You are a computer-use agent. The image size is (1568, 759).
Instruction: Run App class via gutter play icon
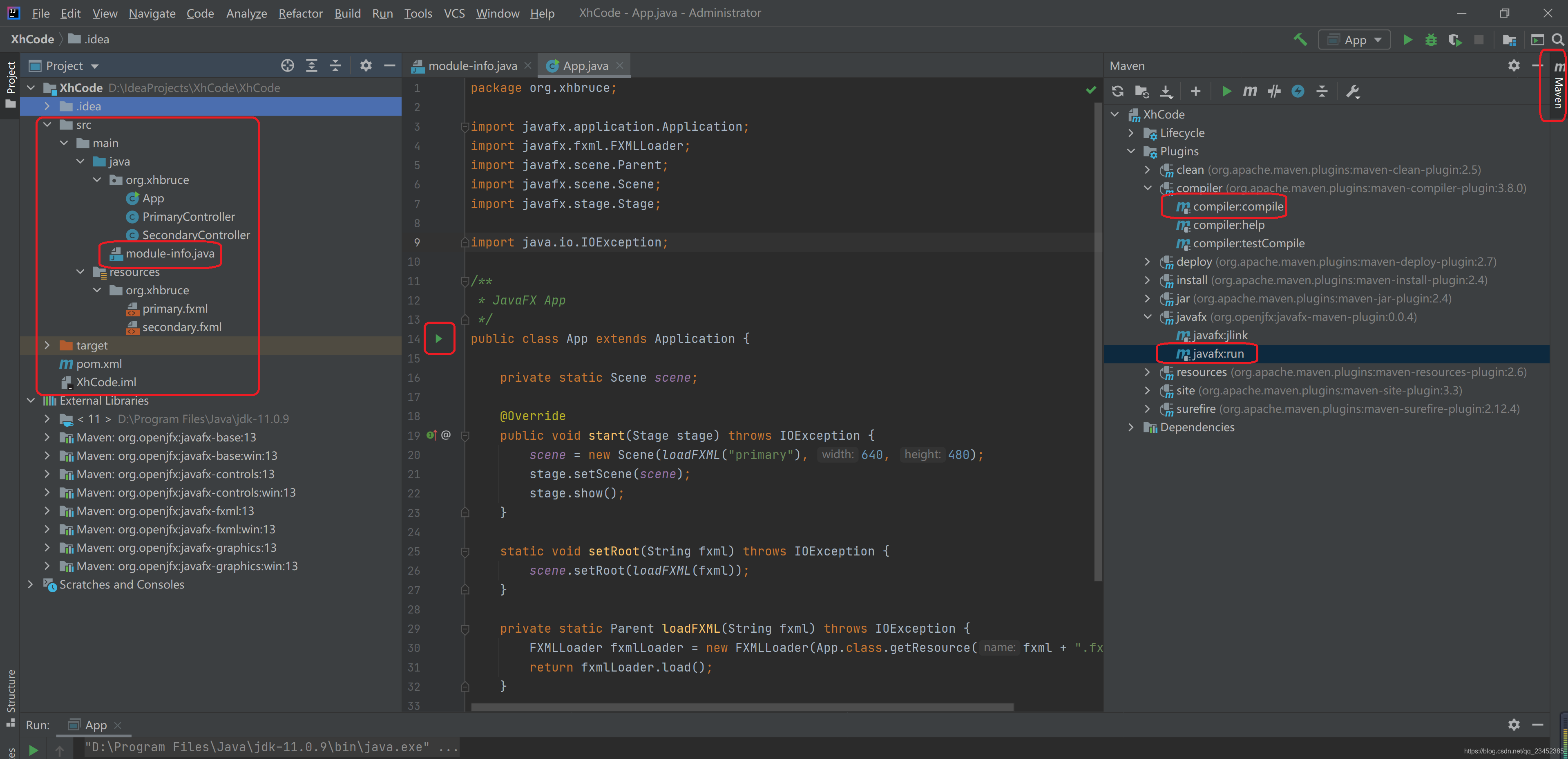point(440,339)
